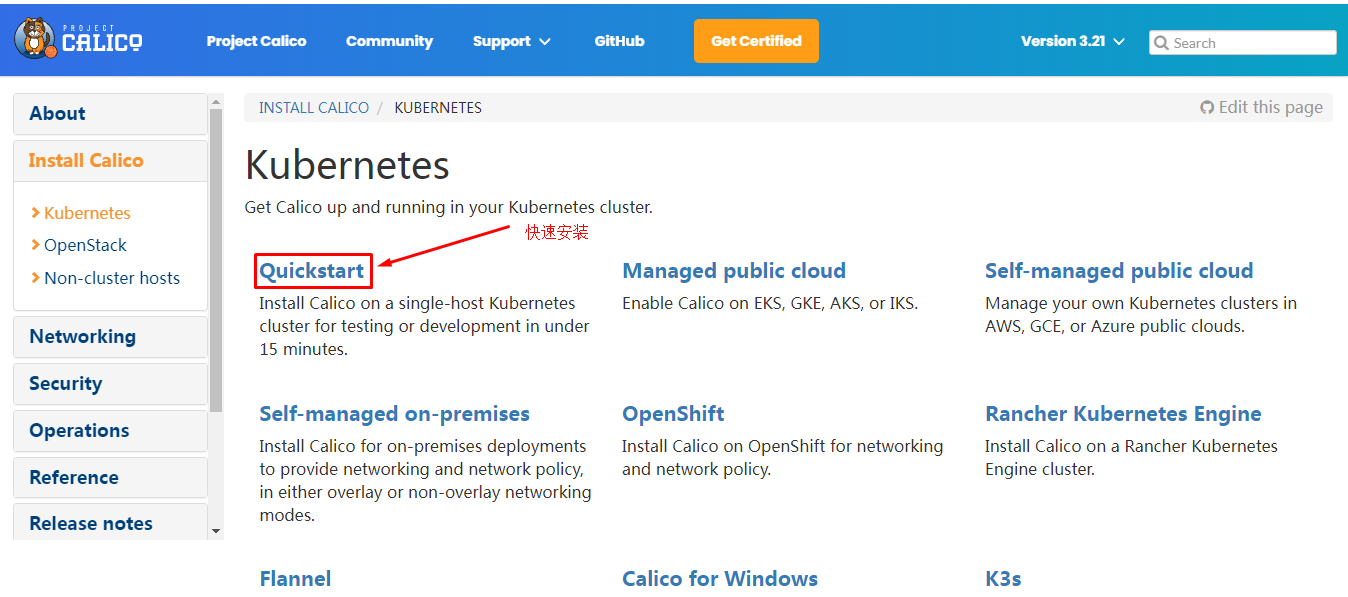This screenshot has height=597, width=1348.
Task: Open the Version 3.21 dropdown
Action: [1072, 41]
